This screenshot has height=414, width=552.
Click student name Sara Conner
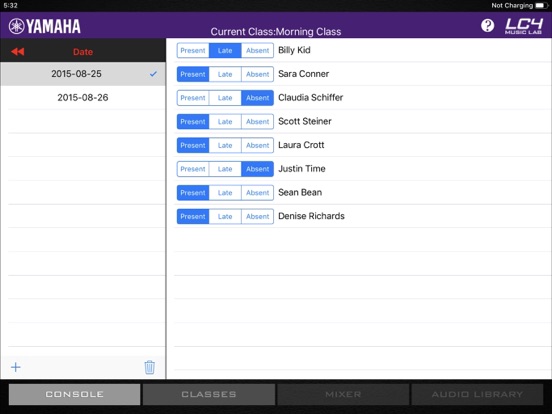coord(303,74)
